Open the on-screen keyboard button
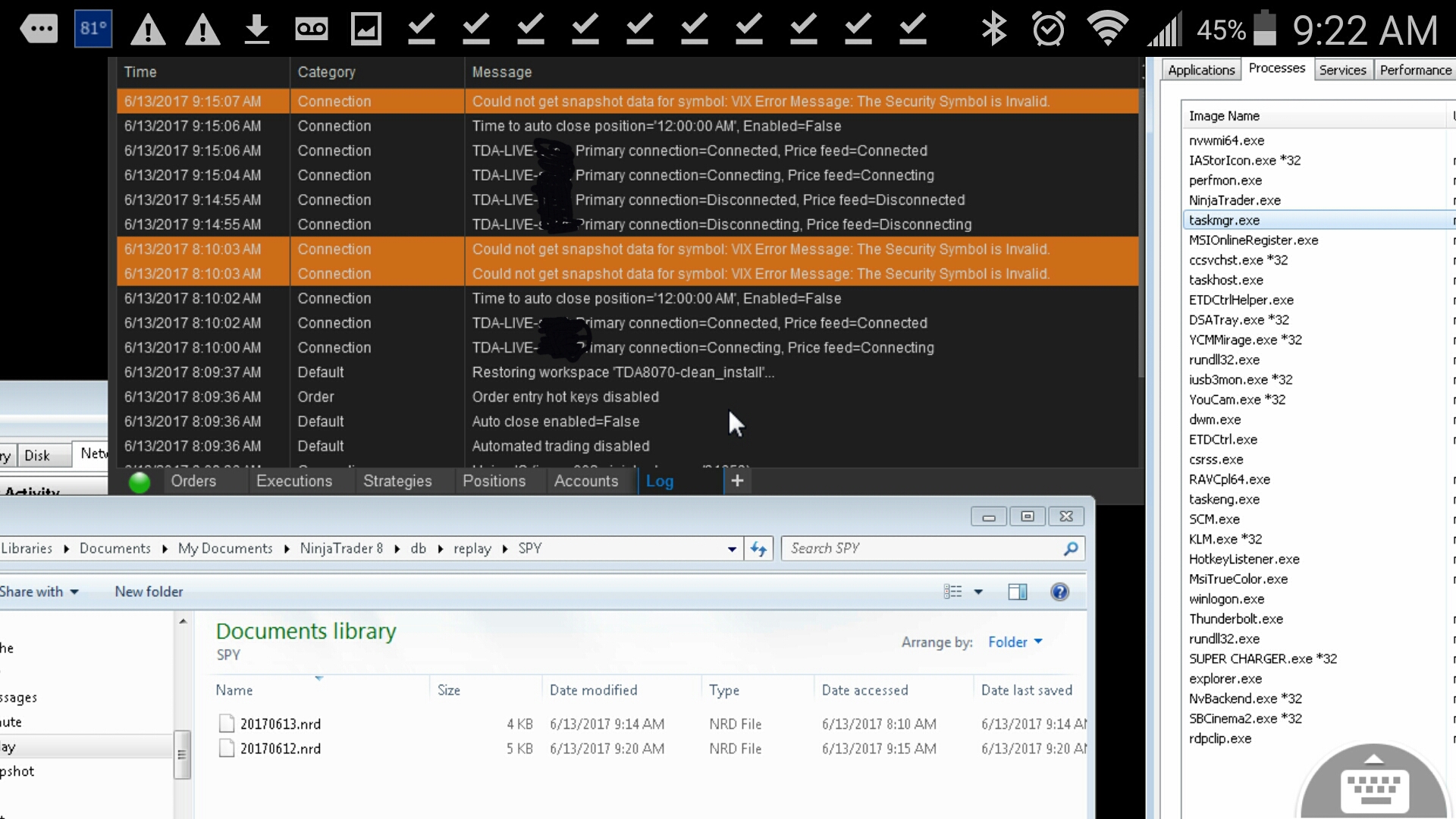 point(1374,789)
